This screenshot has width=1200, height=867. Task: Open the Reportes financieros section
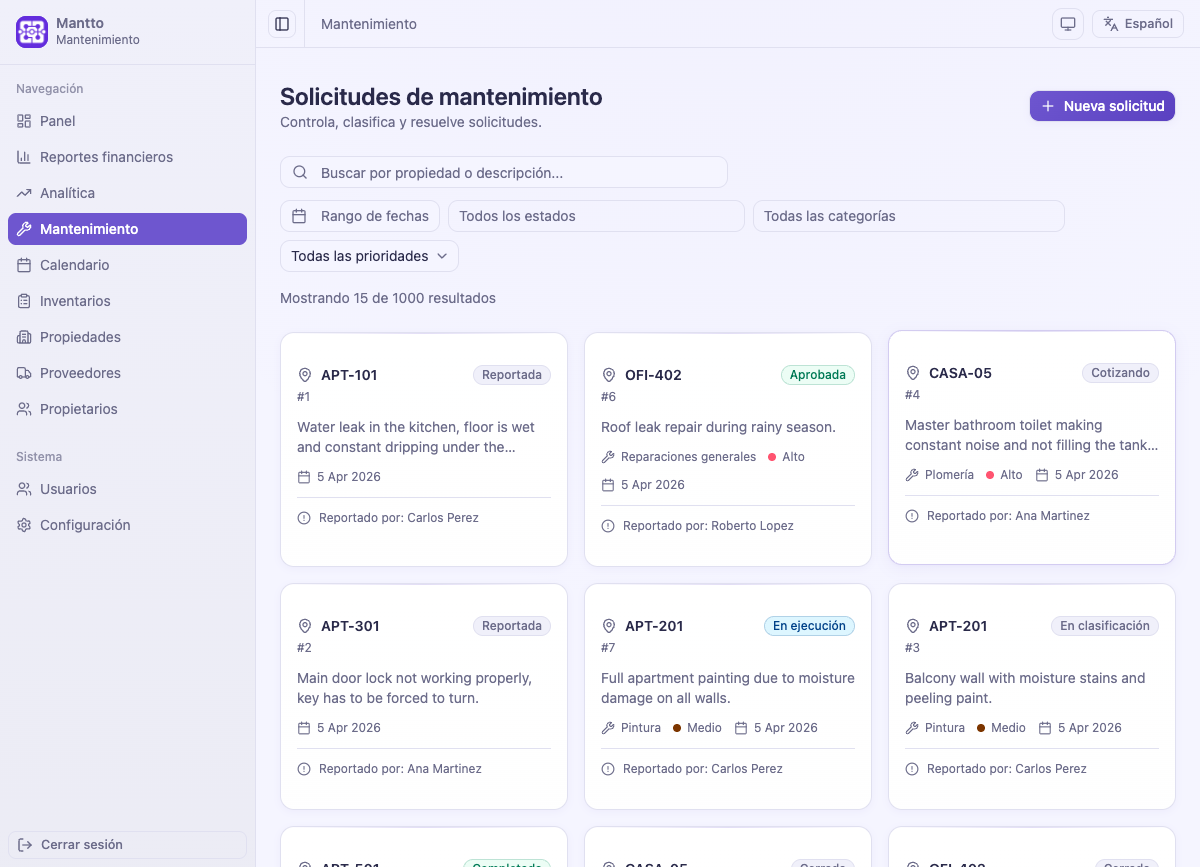(106, 157)
